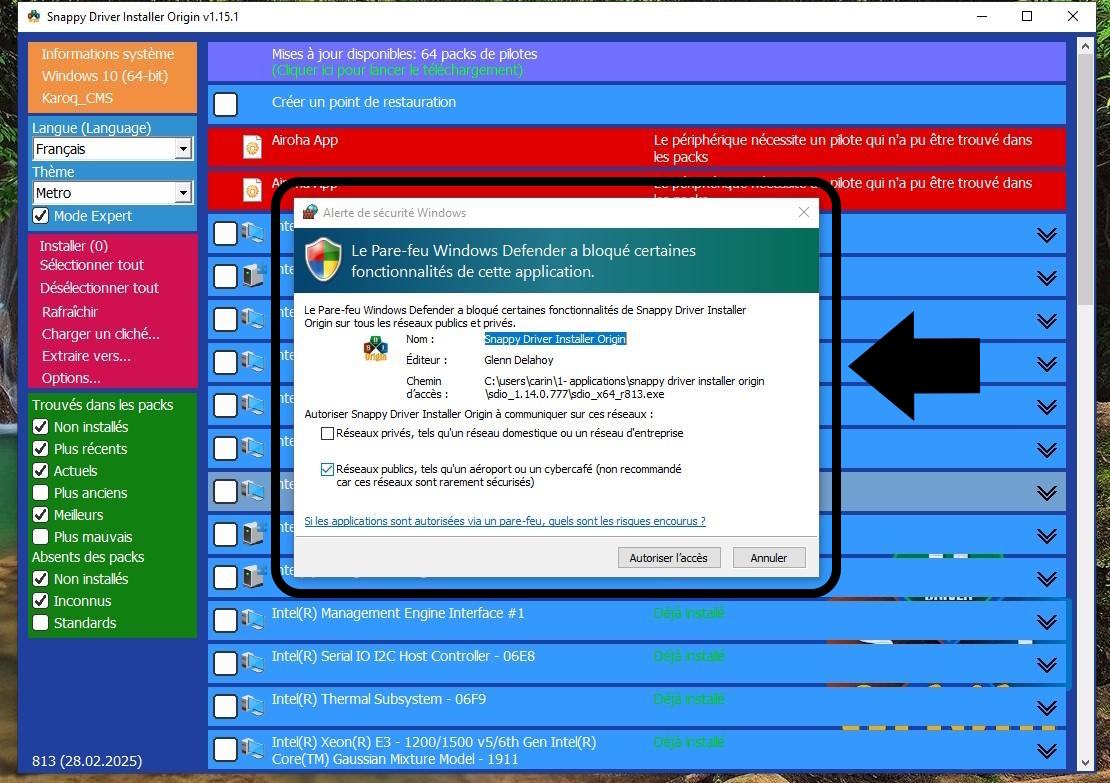Click Glenn Delahoy publisher text
1110x783 pixels.
pos(519,360)
